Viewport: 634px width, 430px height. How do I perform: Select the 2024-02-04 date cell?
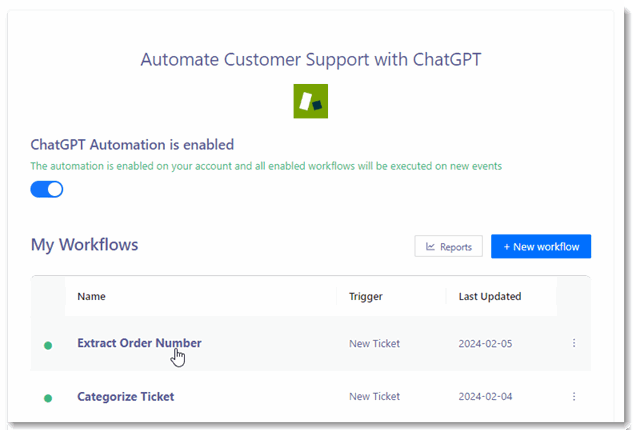(485, 396)
